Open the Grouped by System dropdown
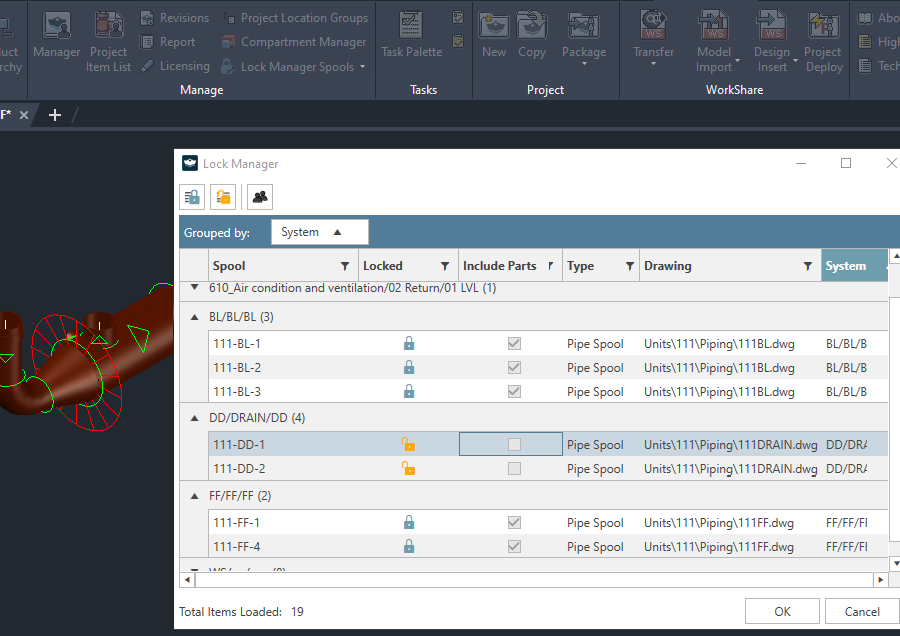 pyautogui.click(x=320, y=232)
